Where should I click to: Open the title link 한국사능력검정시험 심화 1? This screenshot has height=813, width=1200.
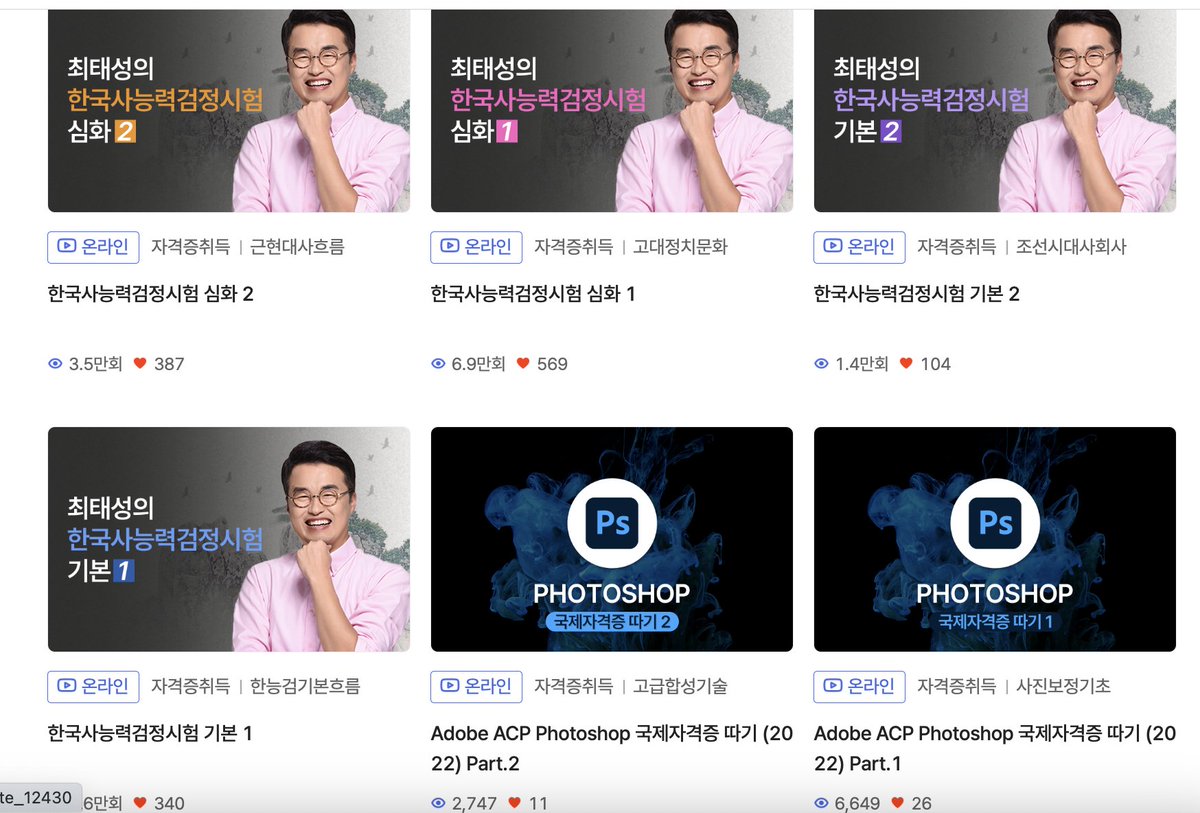(533, 294)
